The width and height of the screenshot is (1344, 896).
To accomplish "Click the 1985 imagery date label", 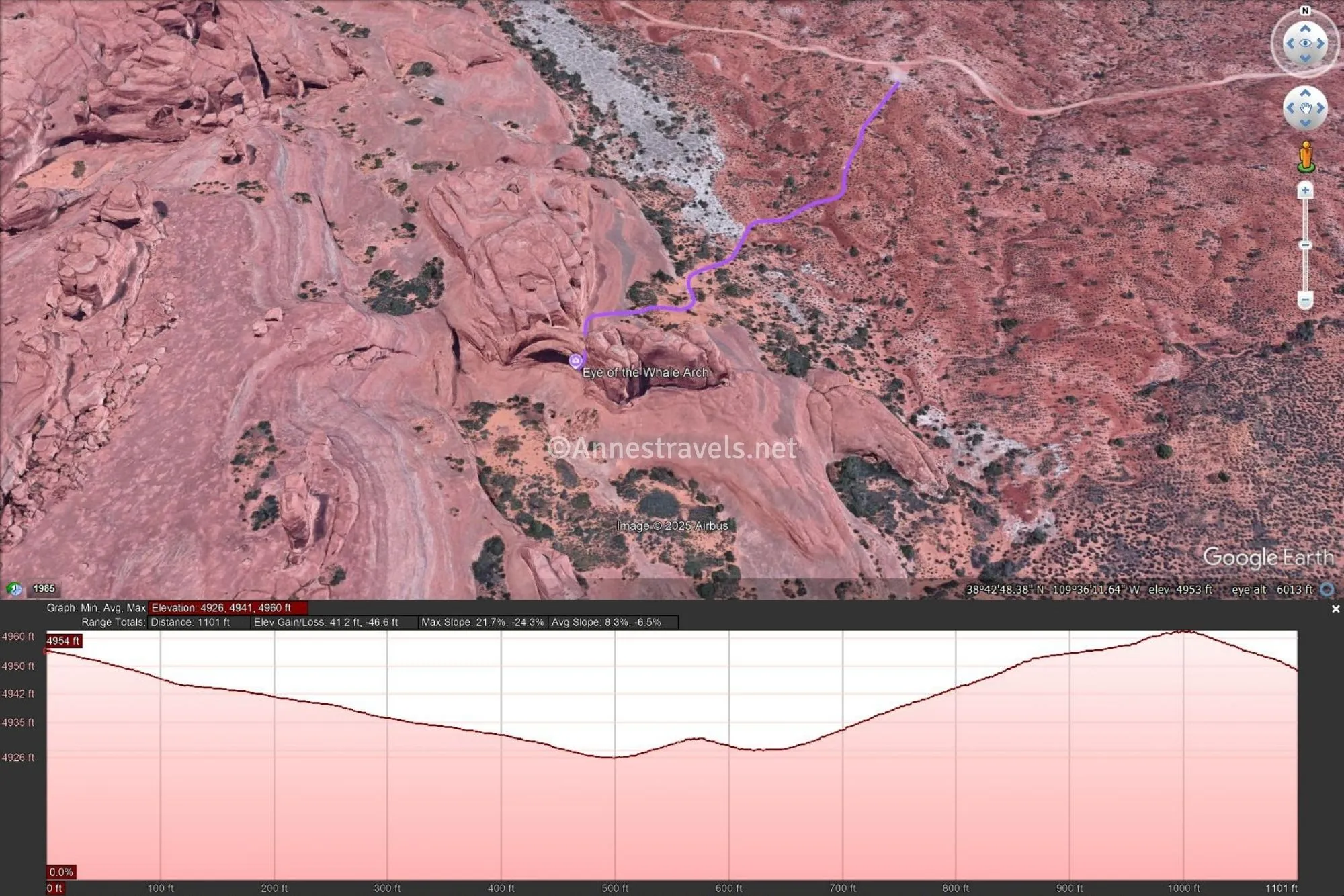I will click(44, 589).
